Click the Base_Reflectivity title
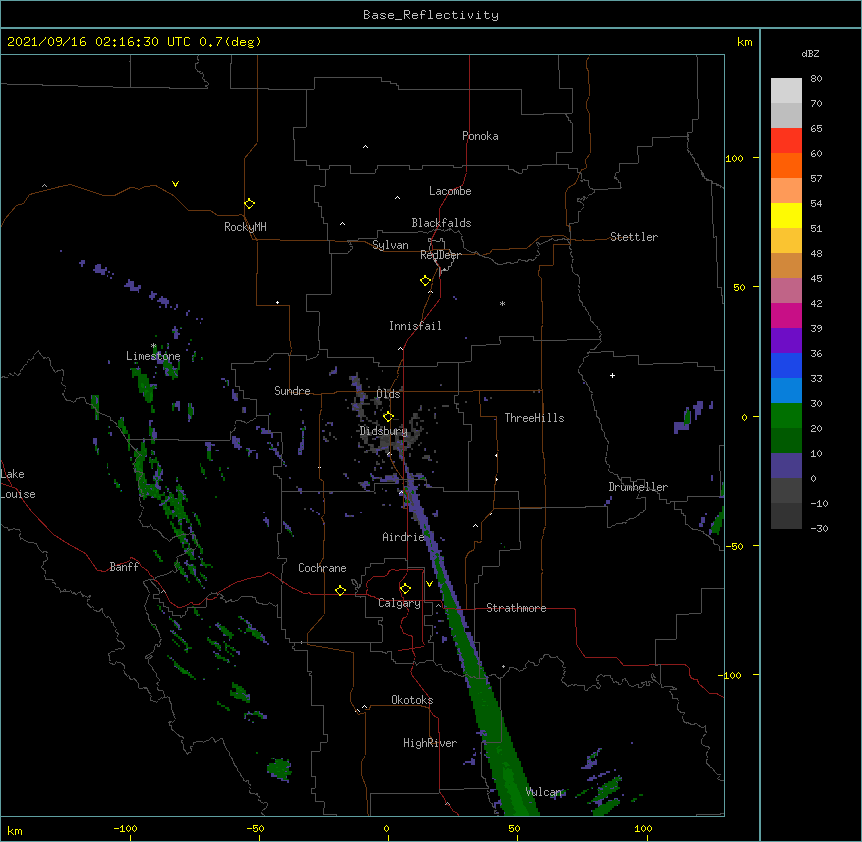The image size is (862, 842). (x=431, y=15)
